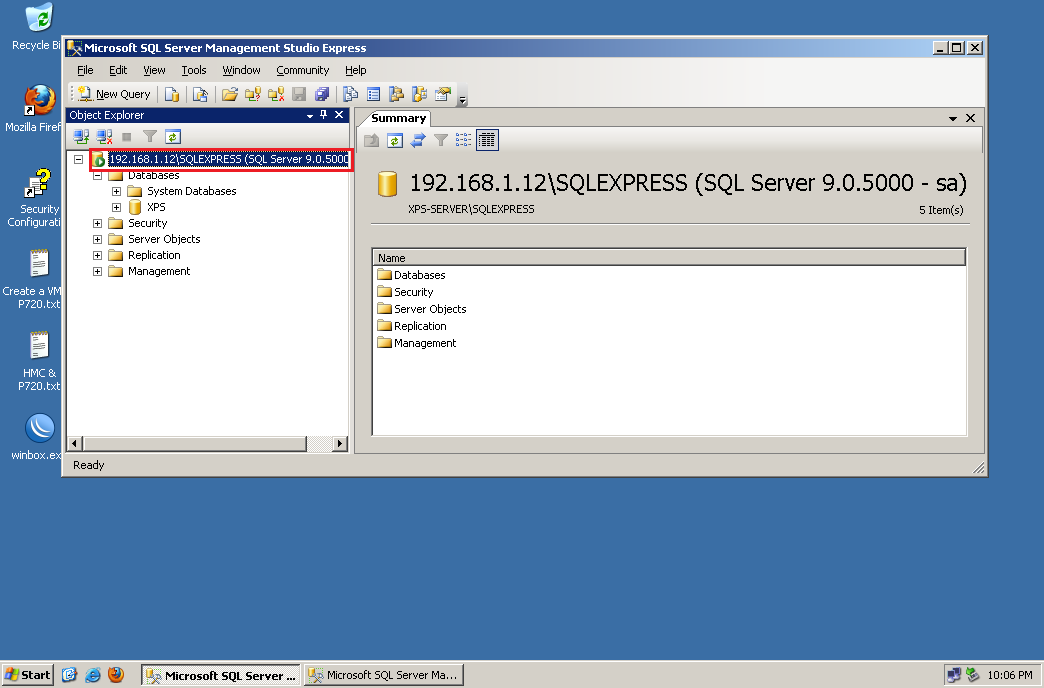Click the Save All icon

point(322,95)
